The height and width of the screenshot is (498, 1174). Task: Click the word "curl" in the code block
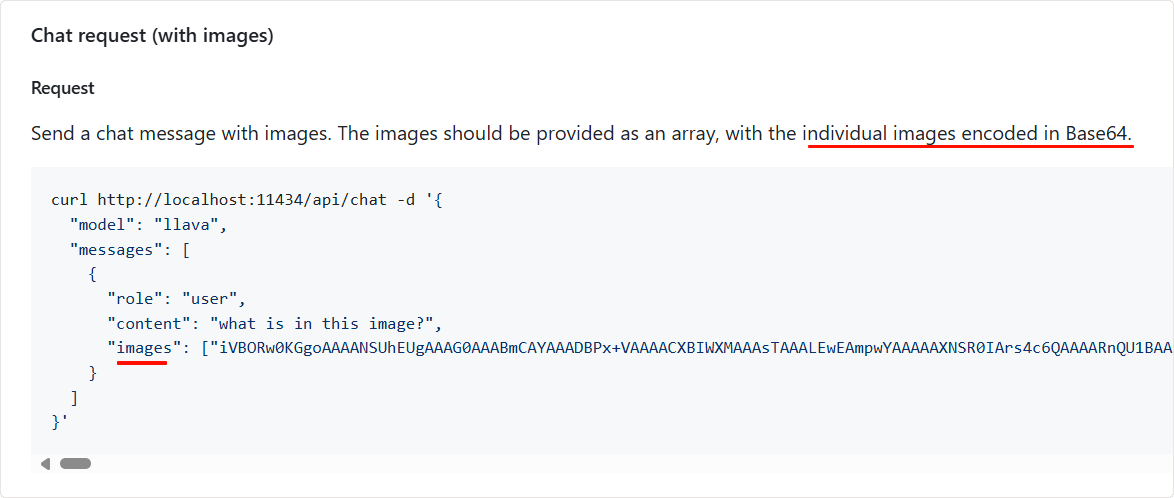69,200
